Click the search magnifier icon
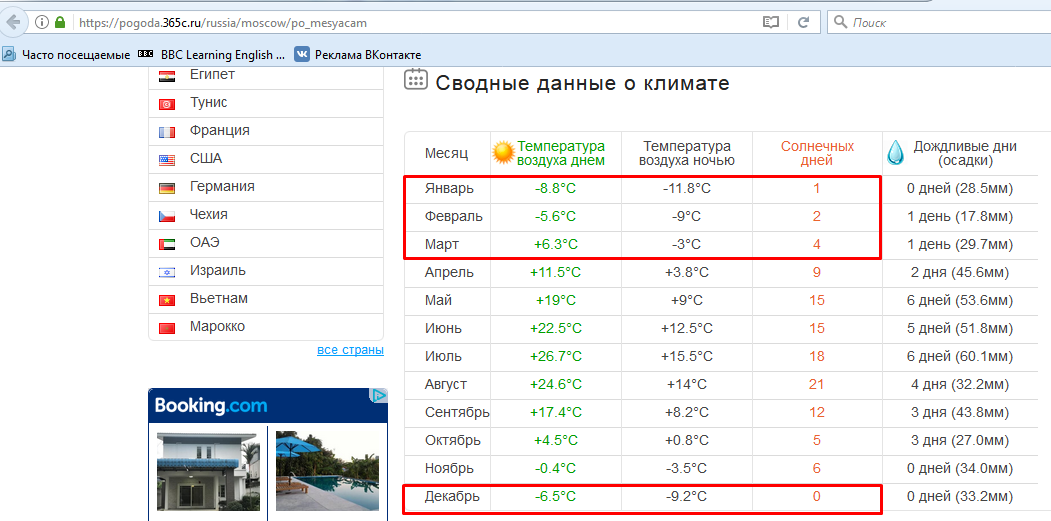 tap(840, 22)
